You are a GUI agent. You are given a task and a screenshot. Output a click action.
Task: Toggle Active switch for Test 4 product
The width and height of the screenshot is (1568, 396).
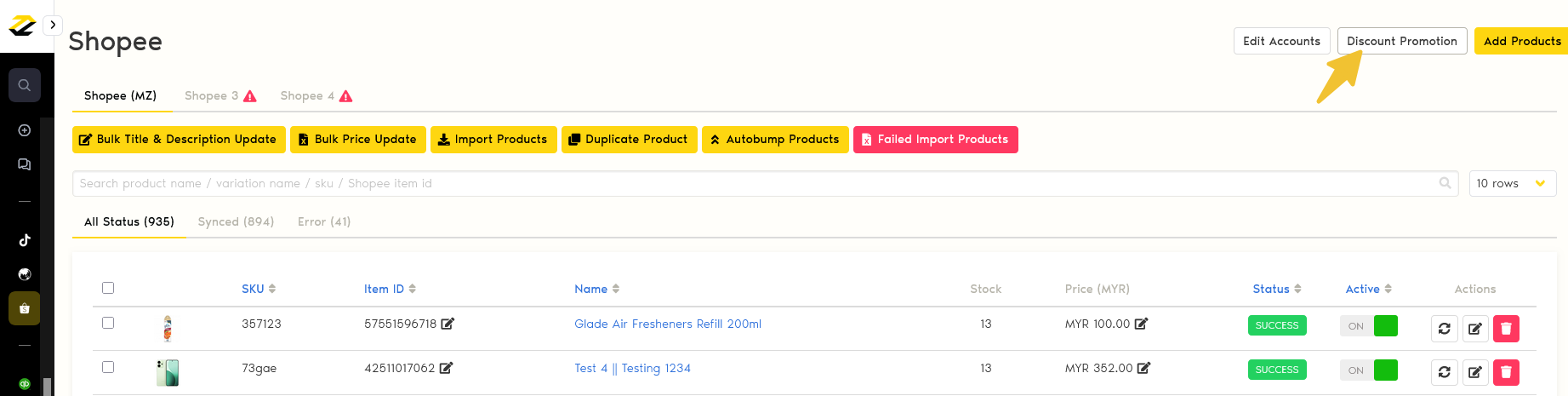[x=1369, y=370]
